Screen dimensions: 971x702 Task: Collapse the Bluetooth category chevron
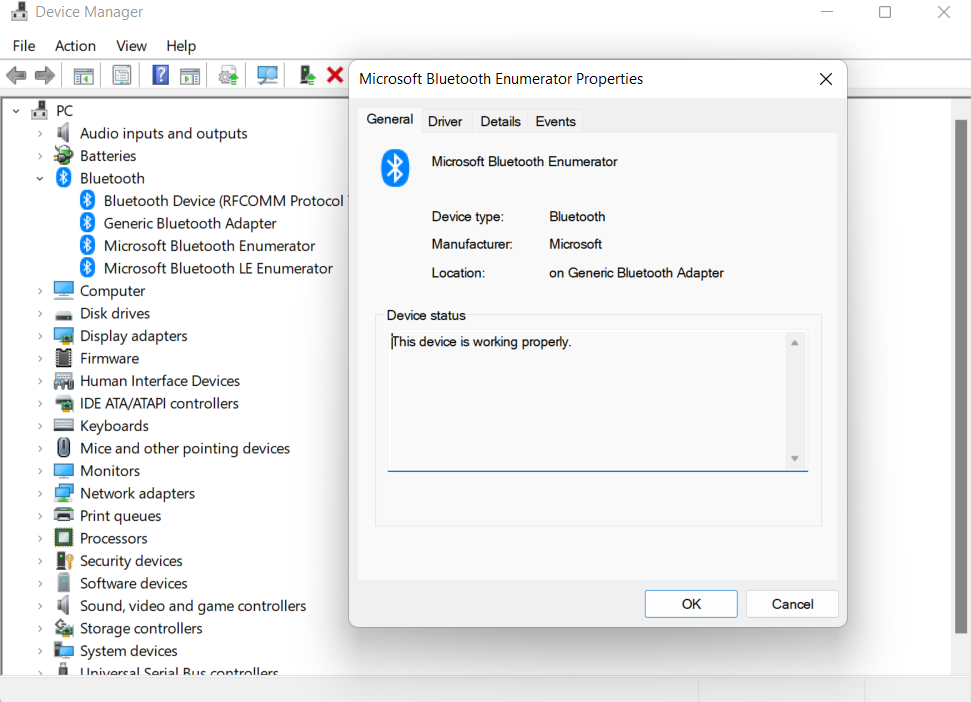tap(40, 178)
